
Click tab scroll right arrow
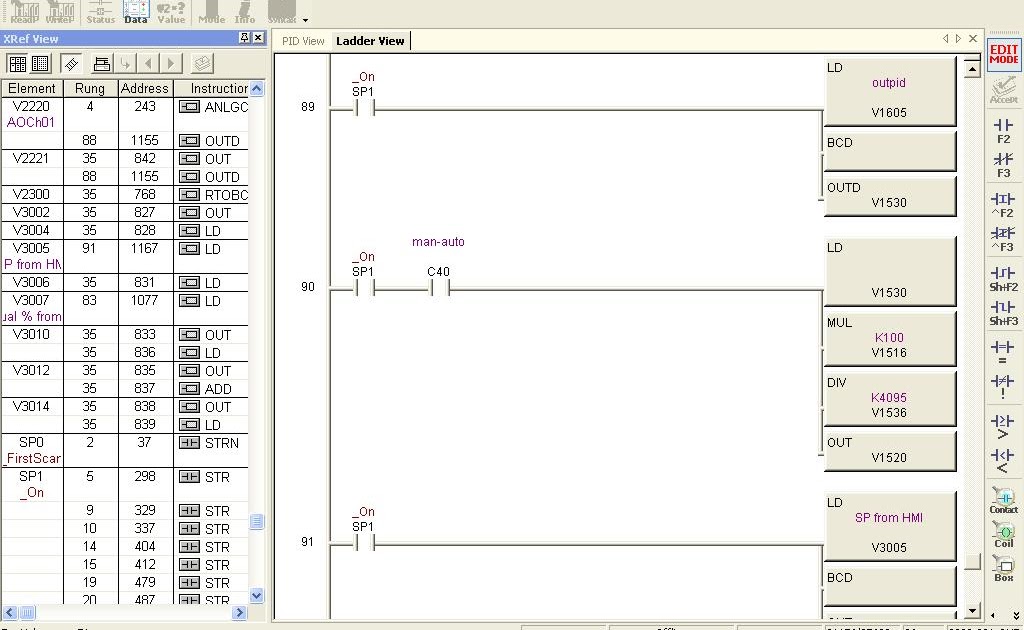click(x=958, y=39)
